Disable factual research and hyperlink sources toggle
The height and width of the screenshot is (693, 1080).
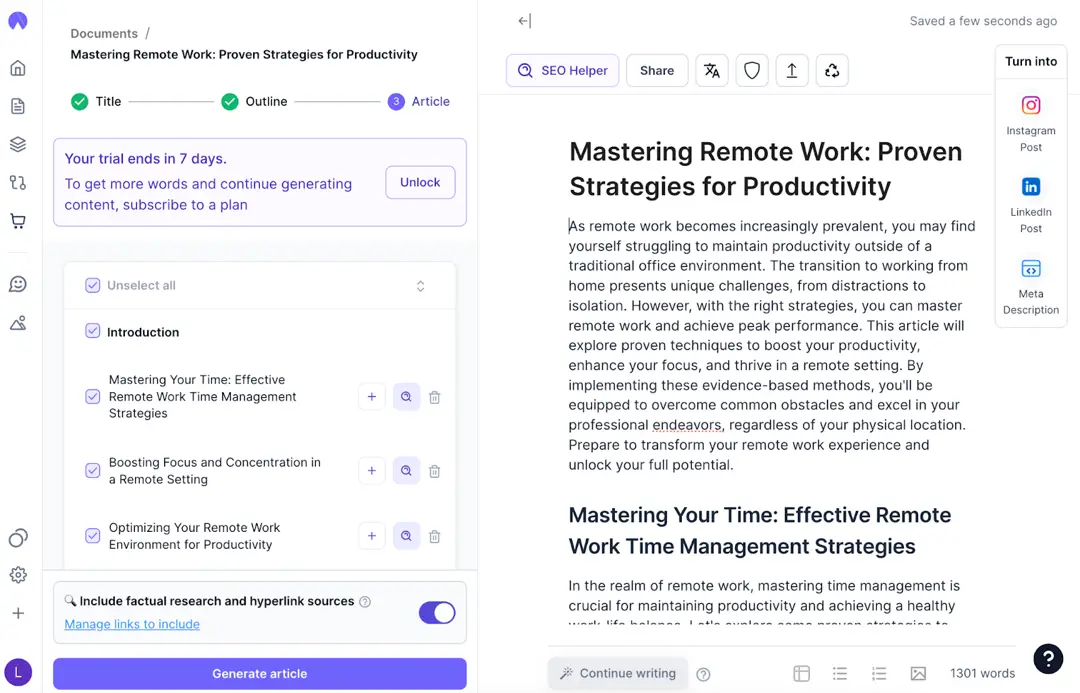pyautogui.click(x=437, y=612)
